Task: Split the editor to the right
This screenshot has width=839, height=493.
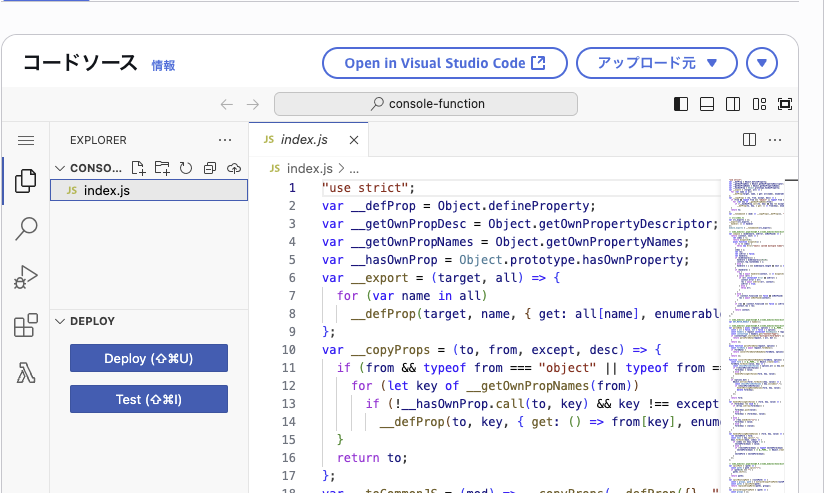Action: [750, 140]
